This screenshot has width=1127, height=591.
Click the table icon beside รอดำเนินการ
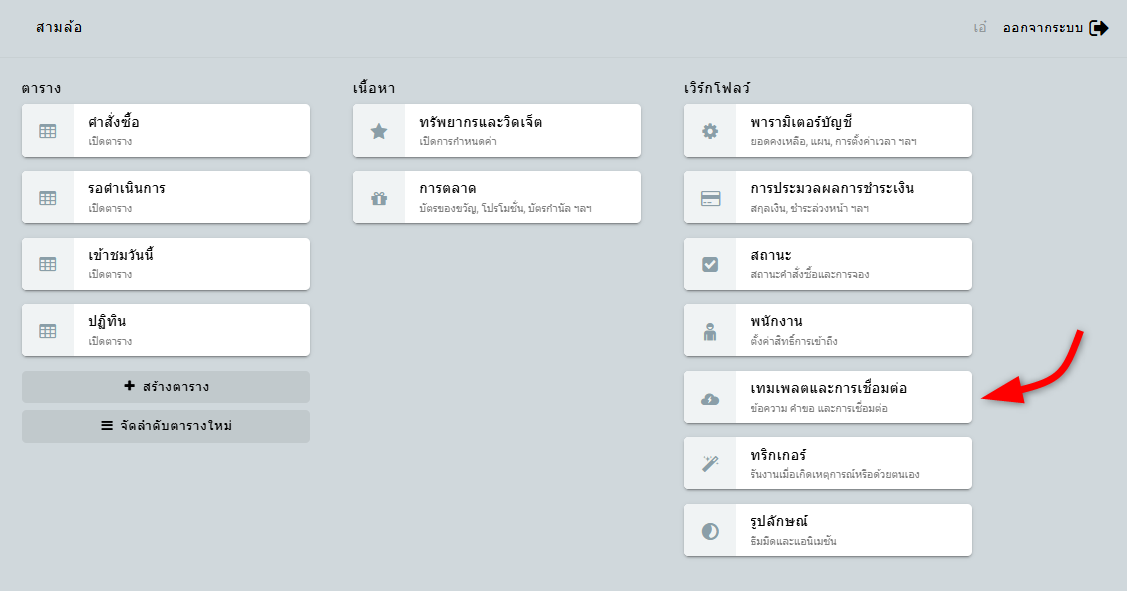pyautogui.click(x=48, y=197)
